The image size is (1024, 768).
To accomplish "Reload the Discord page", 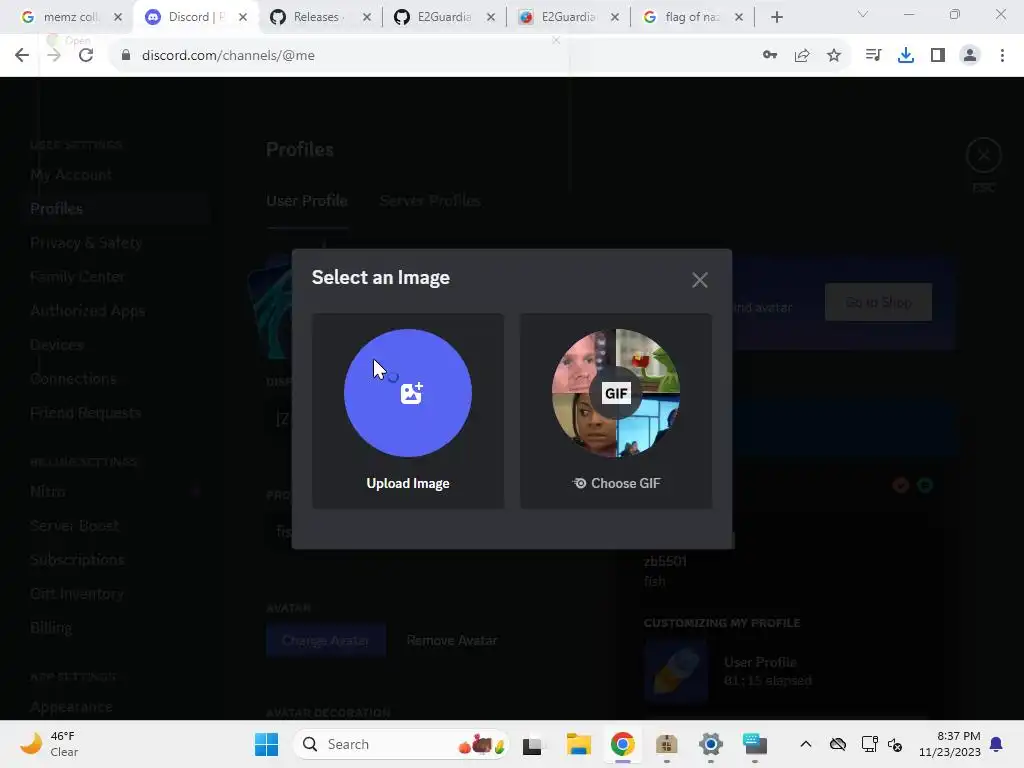I will click(x=86, y=56).
